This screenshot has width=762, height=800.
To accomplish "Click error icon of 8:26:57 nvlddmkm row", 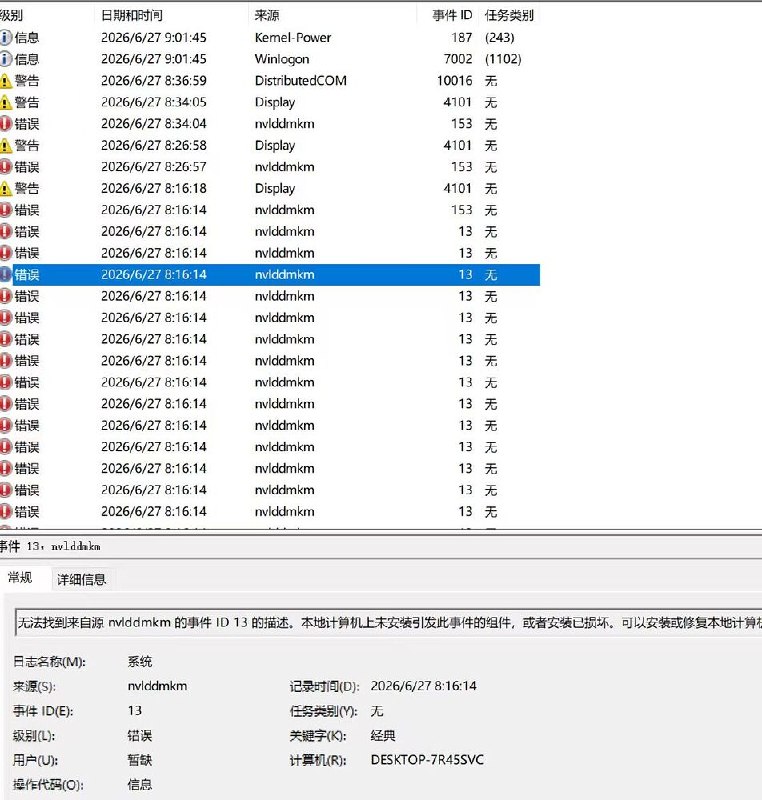I will 6,167.
